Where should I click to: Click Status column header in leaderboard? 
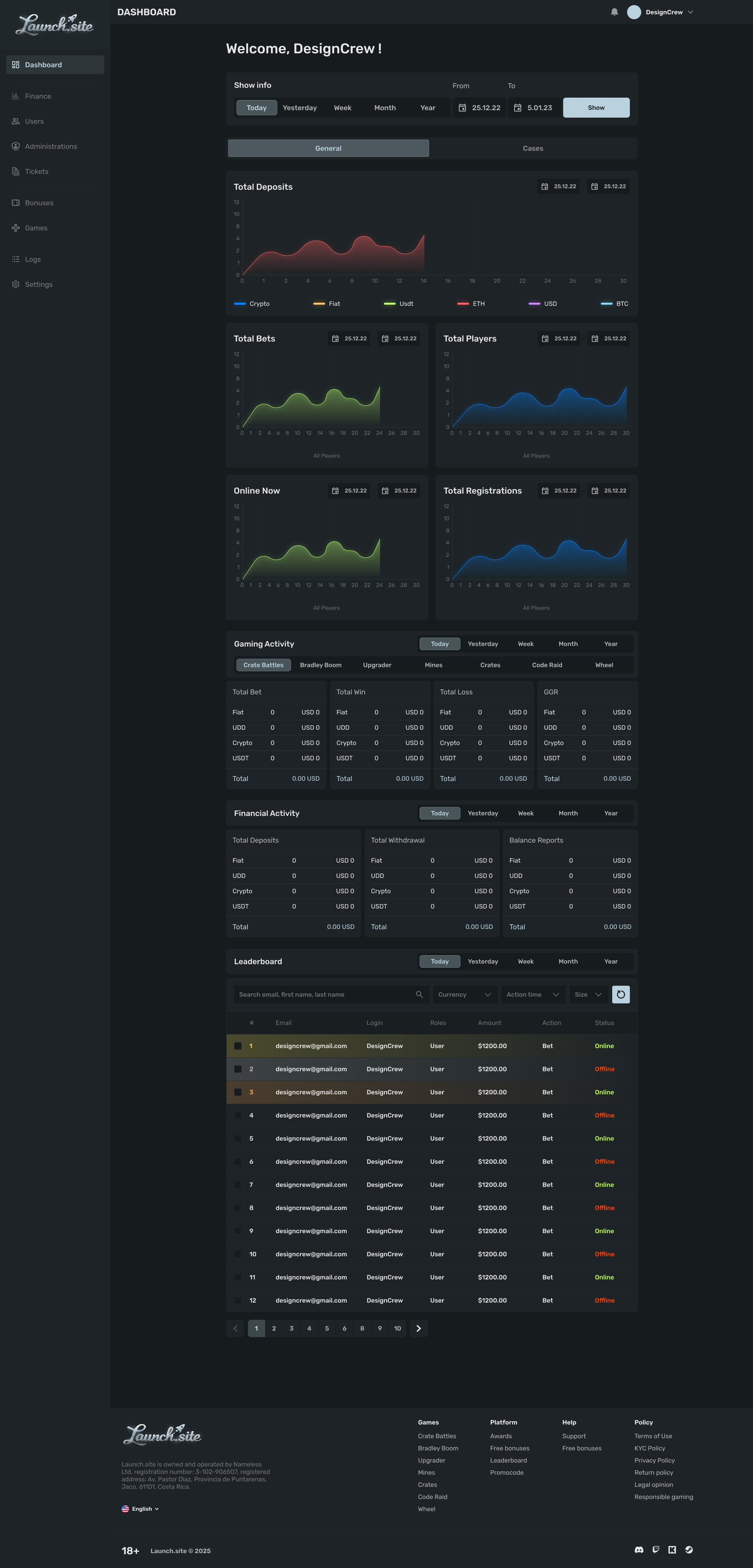coord(604,1023)
